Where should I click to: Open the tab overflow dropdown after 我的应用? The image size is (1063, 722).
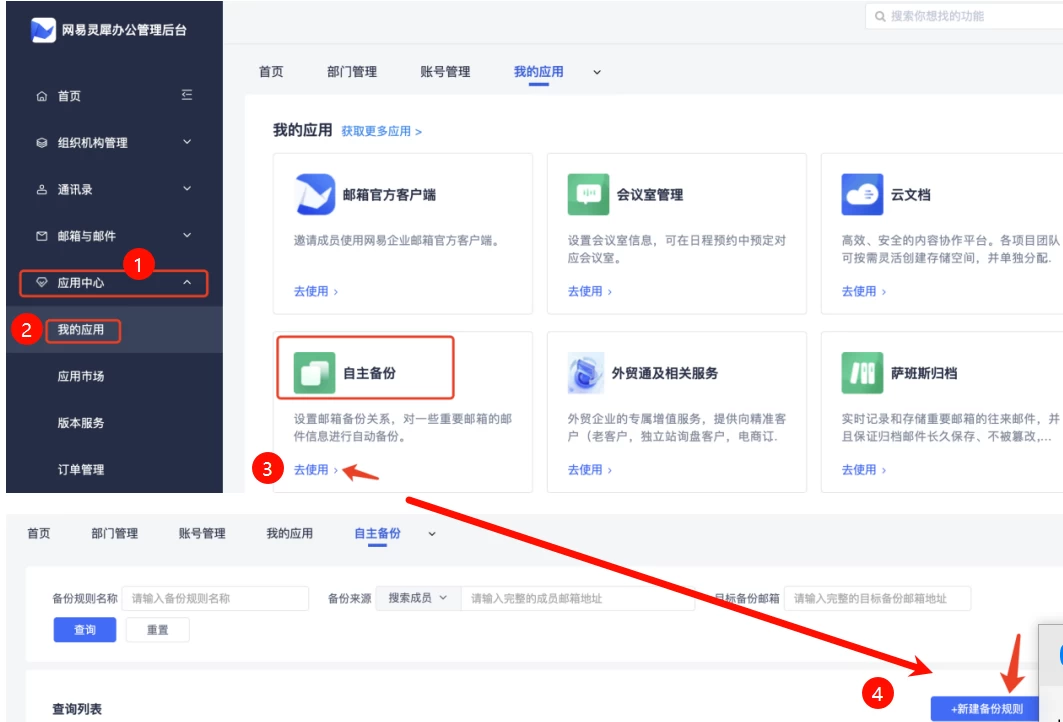pos(597,72)
